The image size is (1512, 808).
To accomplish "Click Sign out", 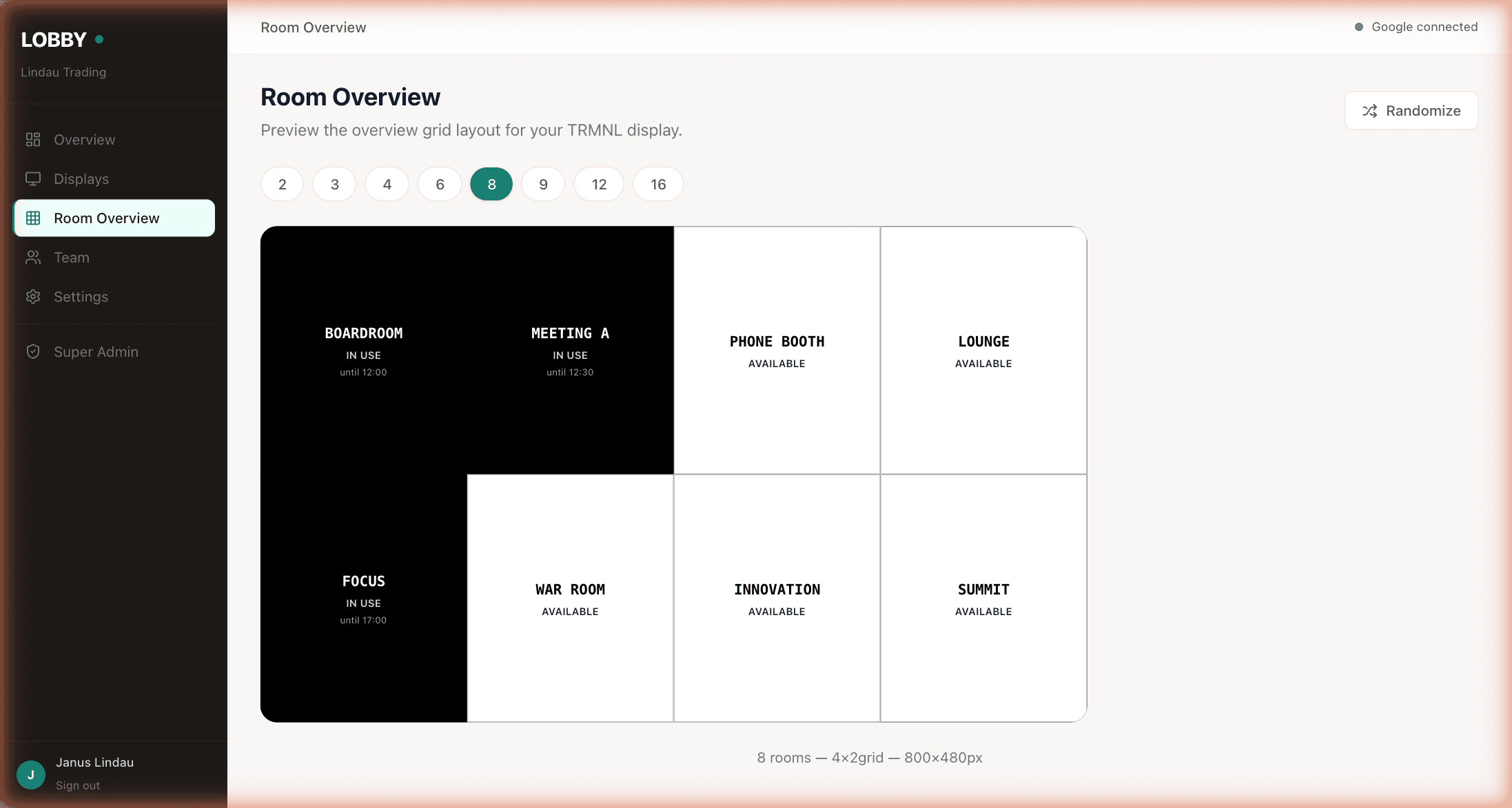I will tap(77, 785).
